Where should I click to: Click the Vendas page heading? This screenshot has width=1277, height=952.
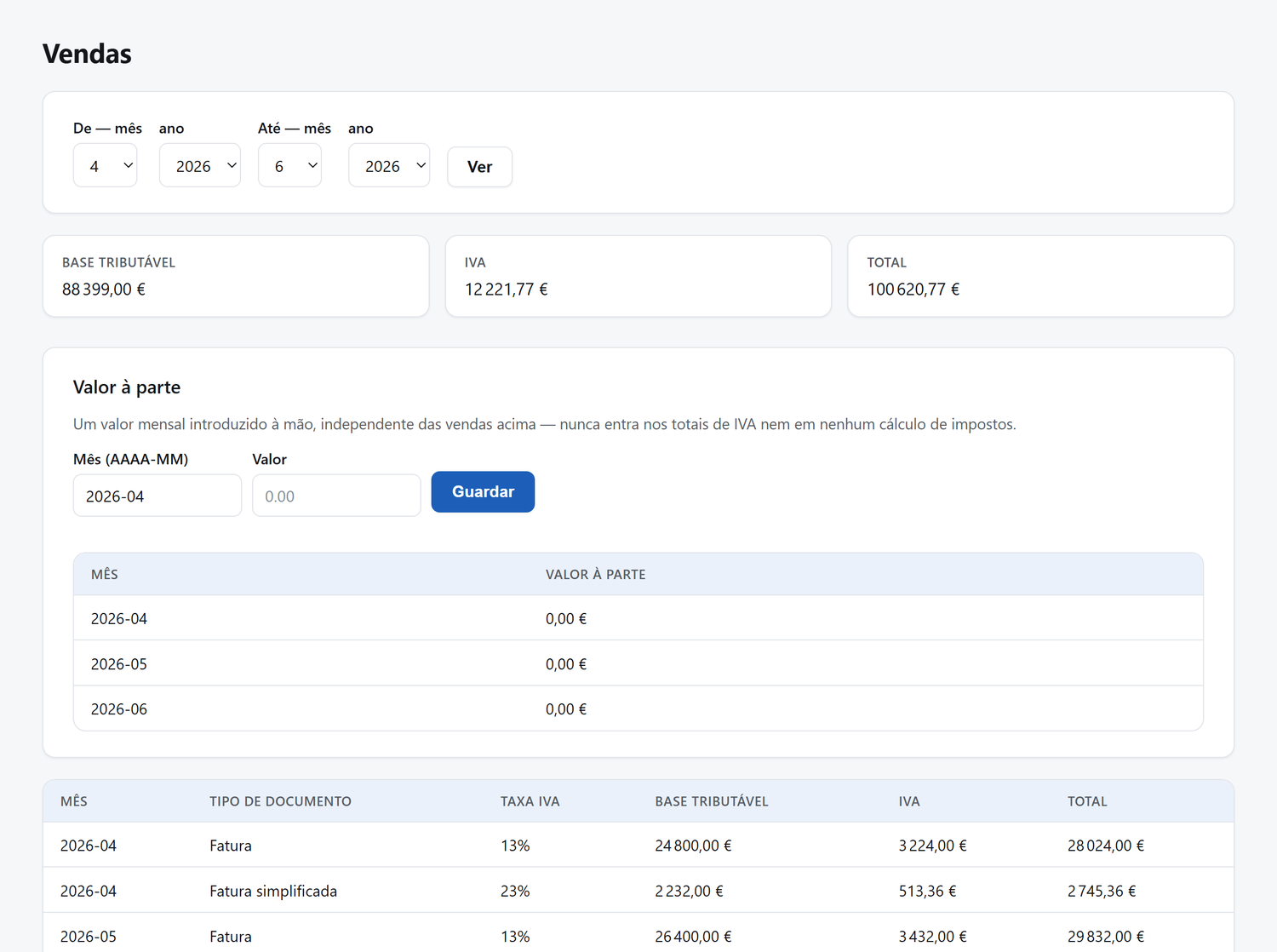[87, 54]
